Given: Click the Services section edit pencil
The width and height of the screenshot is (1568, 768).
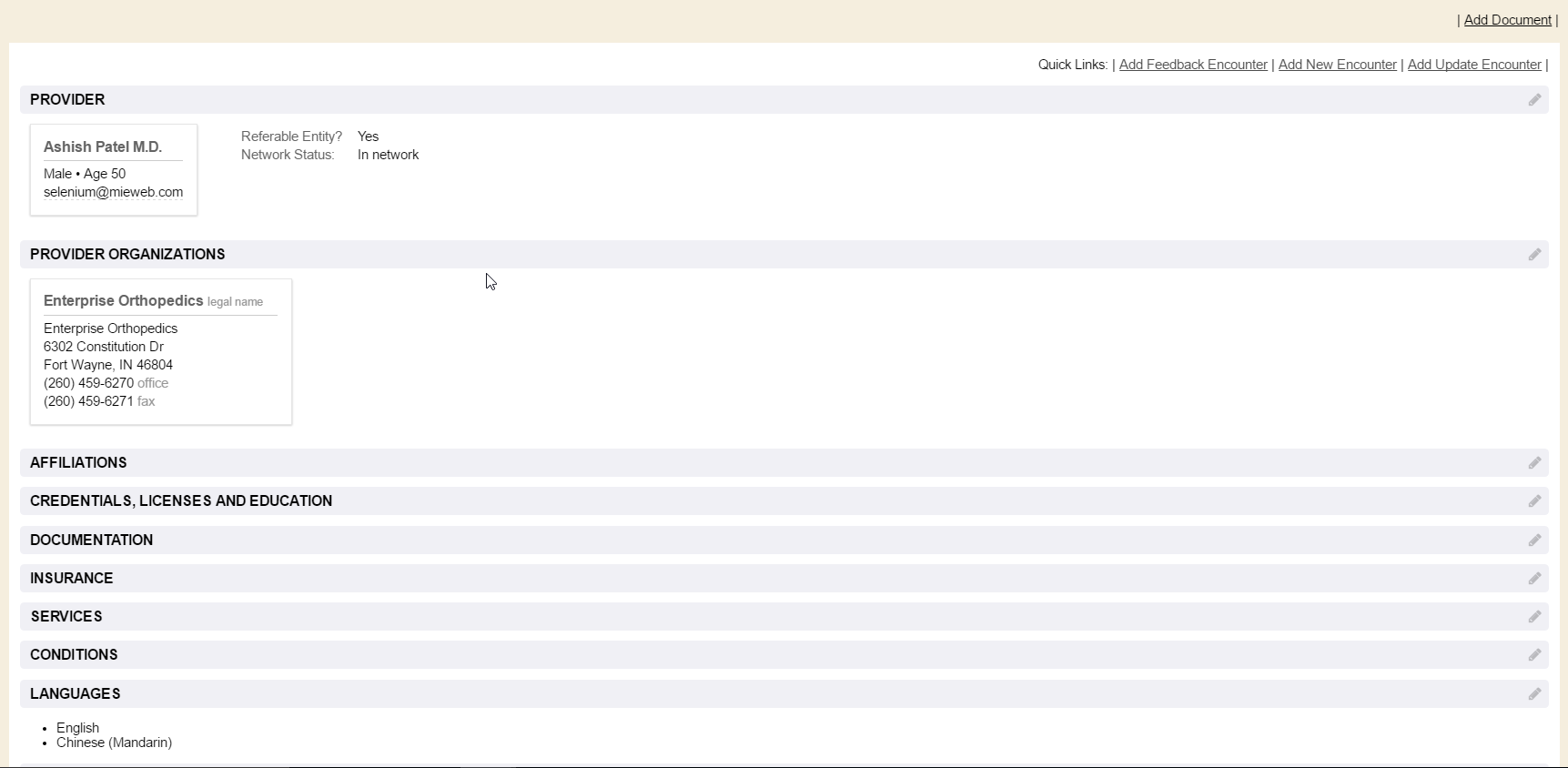Looking at the screenshot, I should (1534, 617).
